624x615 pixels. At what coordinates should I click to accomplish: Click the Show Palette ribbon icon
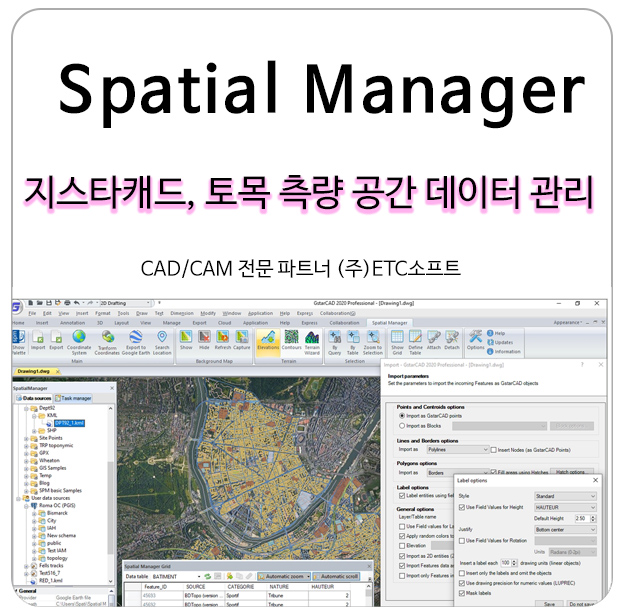tap(19, 342)
